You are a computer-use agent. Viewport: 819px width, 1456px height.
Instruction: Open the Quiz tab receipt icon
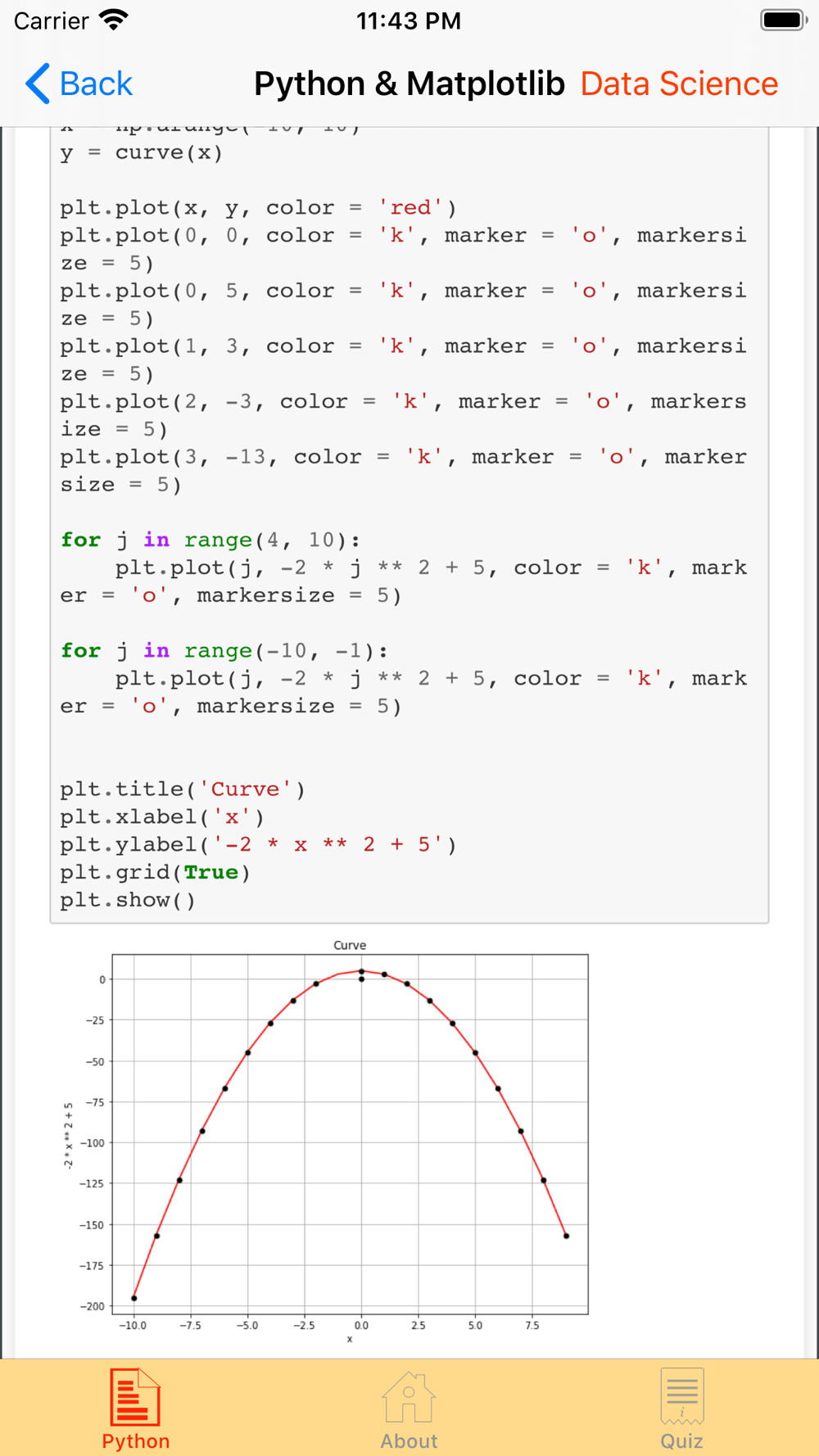click(682, 1396)
